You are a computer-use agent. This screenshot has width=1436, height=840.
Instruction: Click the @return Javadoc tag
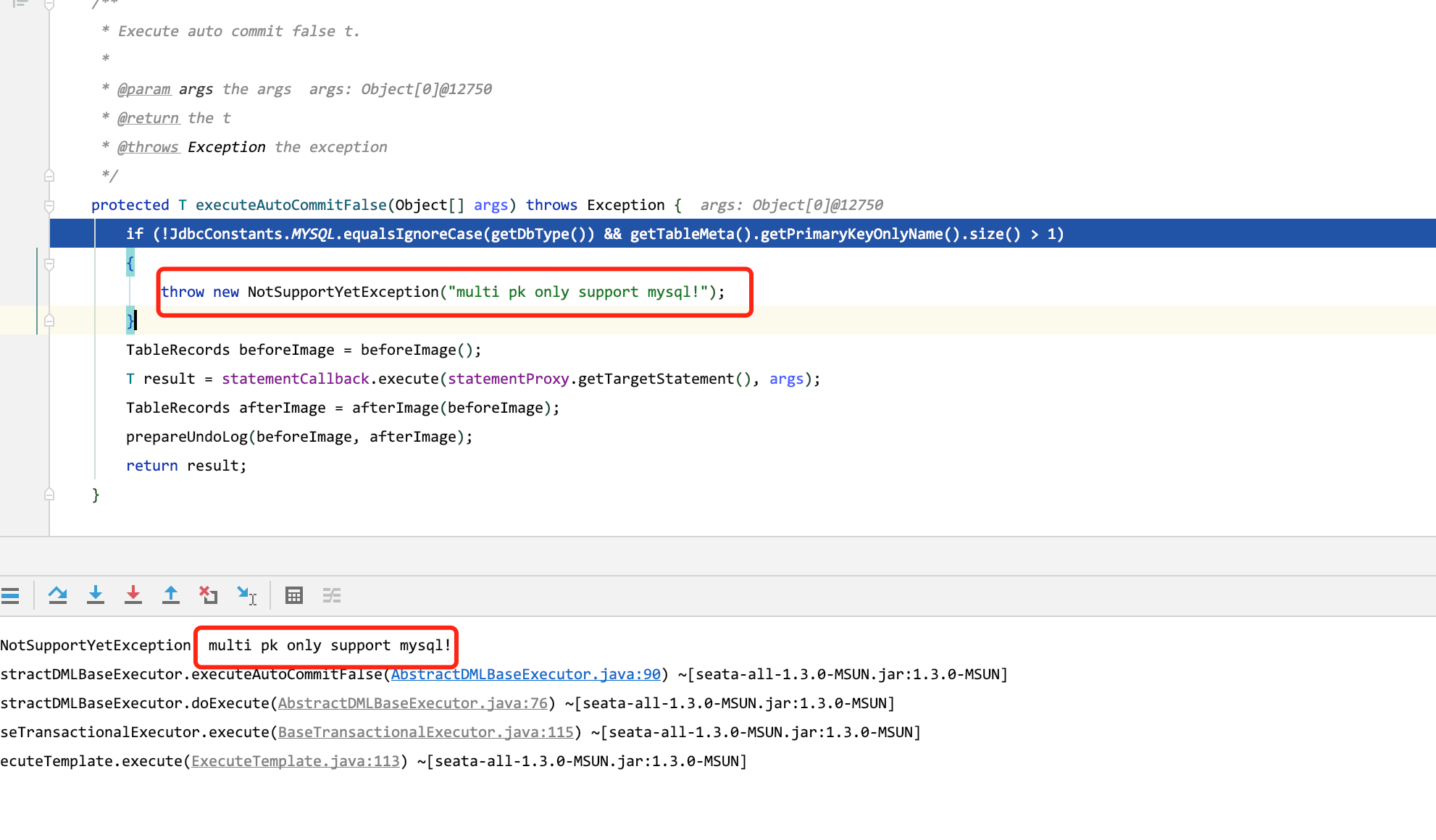(149, 118)
